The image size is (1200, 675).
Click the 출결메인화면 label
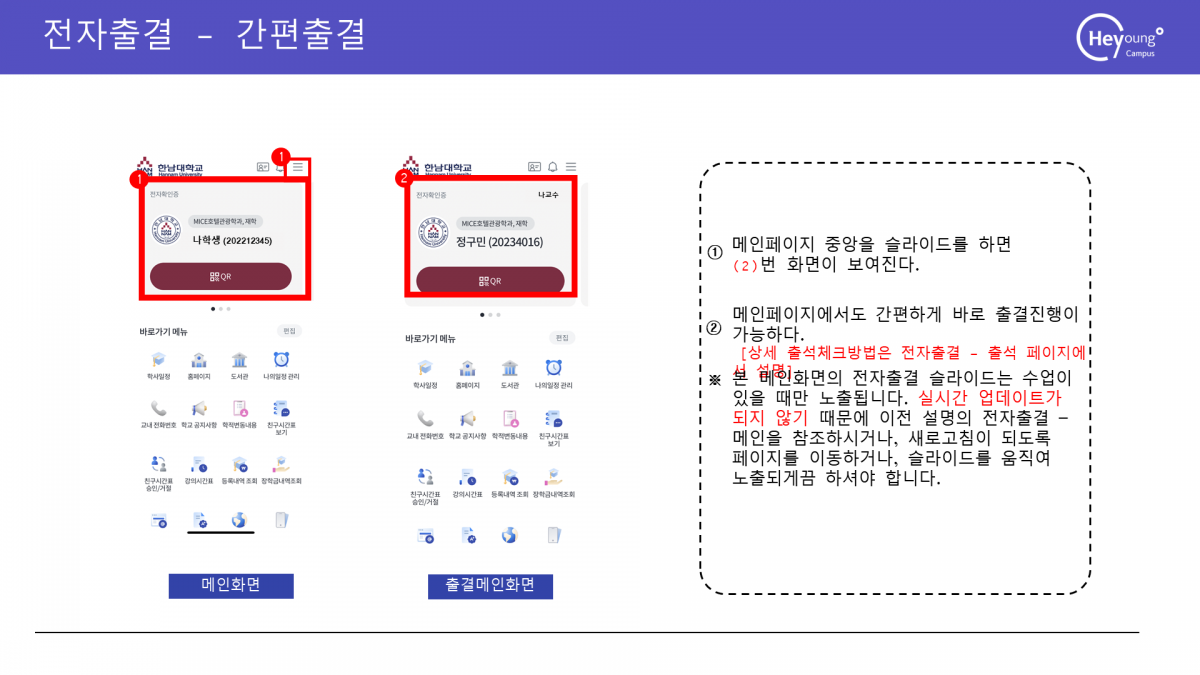coord(491,586)
